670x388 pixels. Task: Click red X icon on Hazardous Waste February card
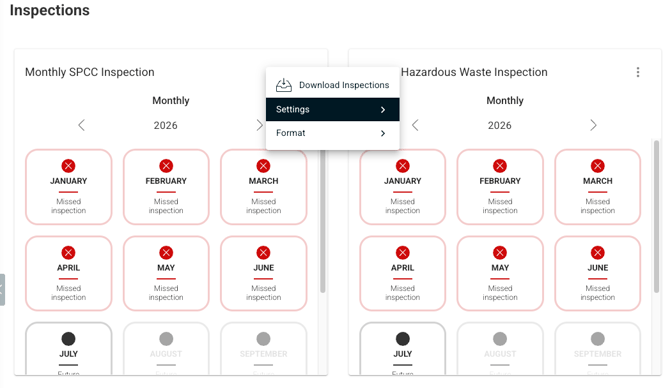click(500, 166)
